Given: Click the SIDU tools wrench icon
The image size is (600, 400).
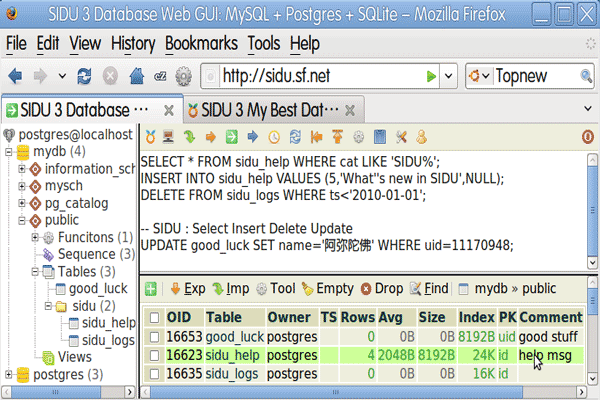Looking at the screenshot, I should pos(400,136).
